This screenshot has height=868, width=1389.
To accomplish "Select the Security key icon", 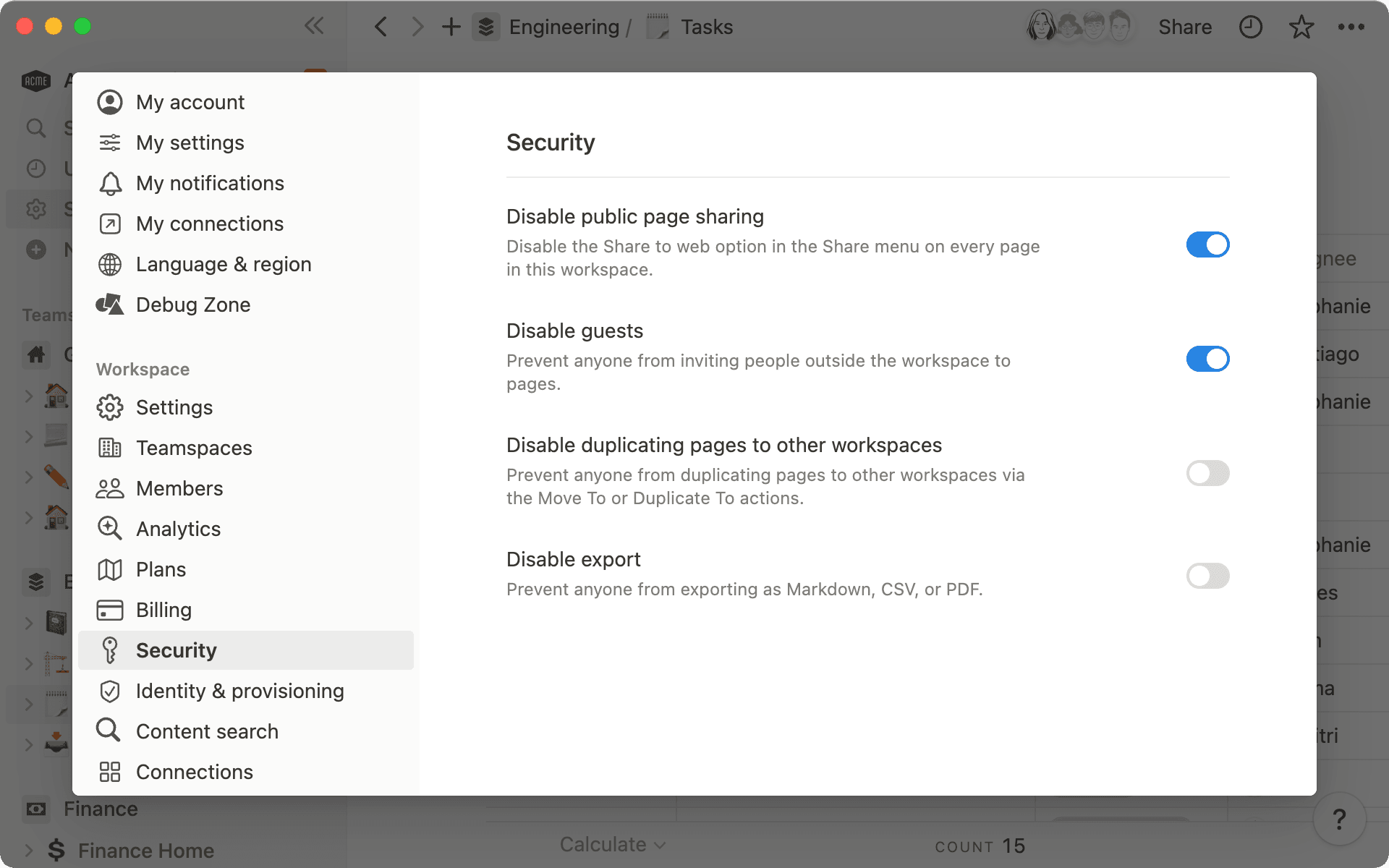I will coord(109,650).
